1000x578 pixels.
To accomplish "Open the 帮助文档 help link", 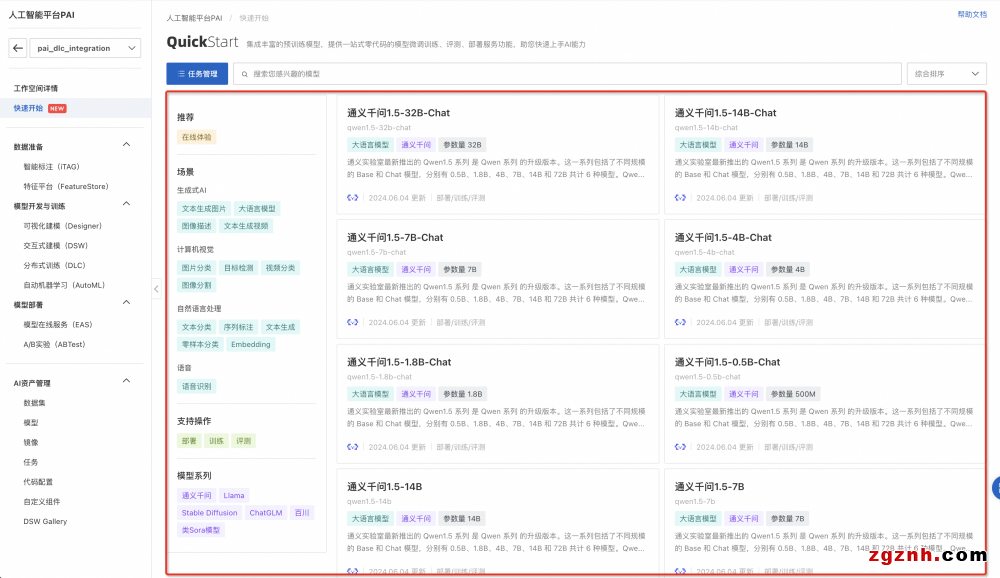I will point(971,15).
